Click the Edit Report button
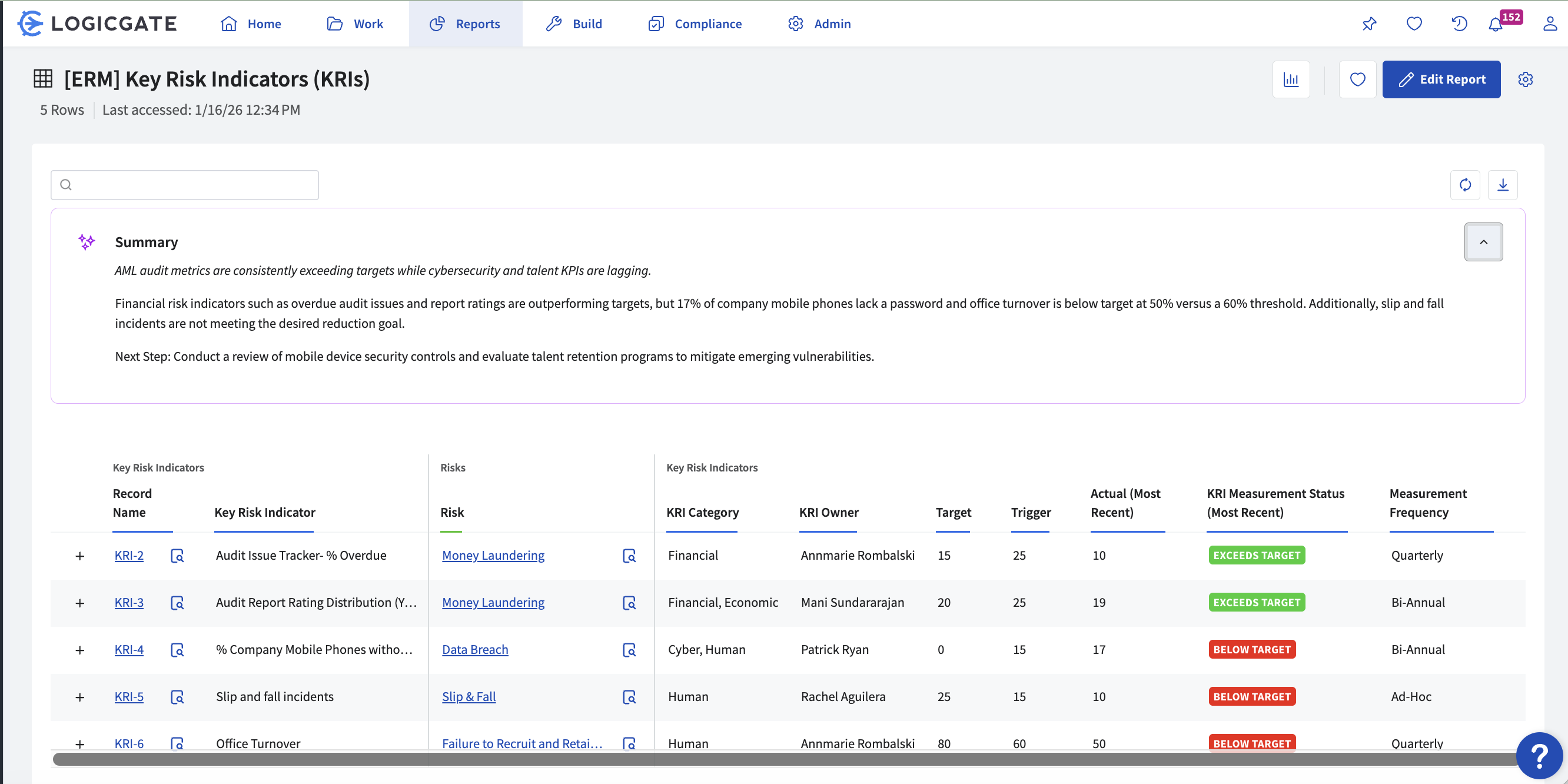Screen dimensions: 1568x784 point(1441,79)
